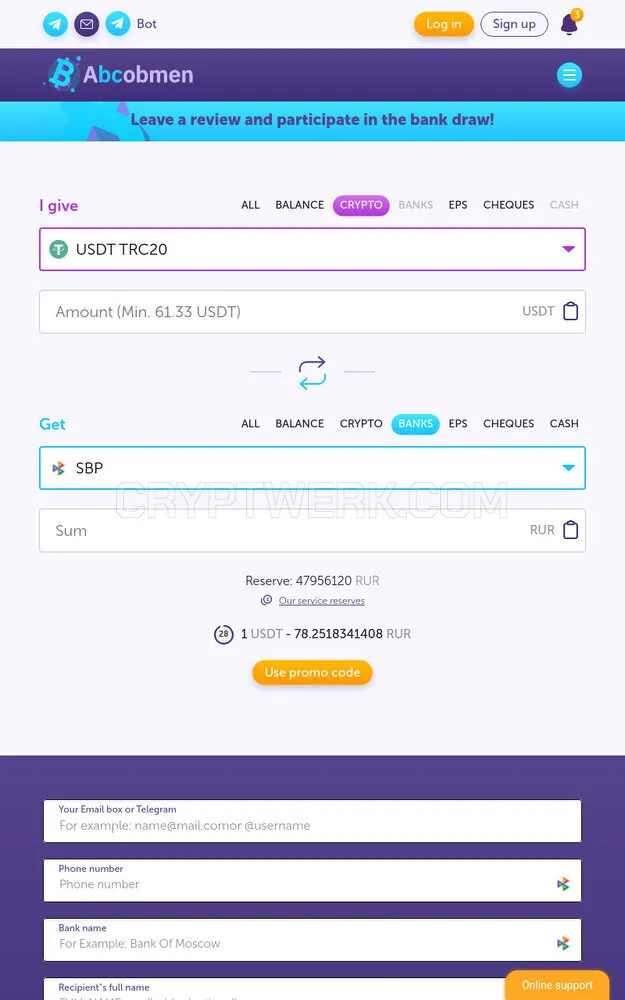This screenshot has width=625, height=1000.
Task: Open the Telegram Bot icon
Action: coord(118,24)
